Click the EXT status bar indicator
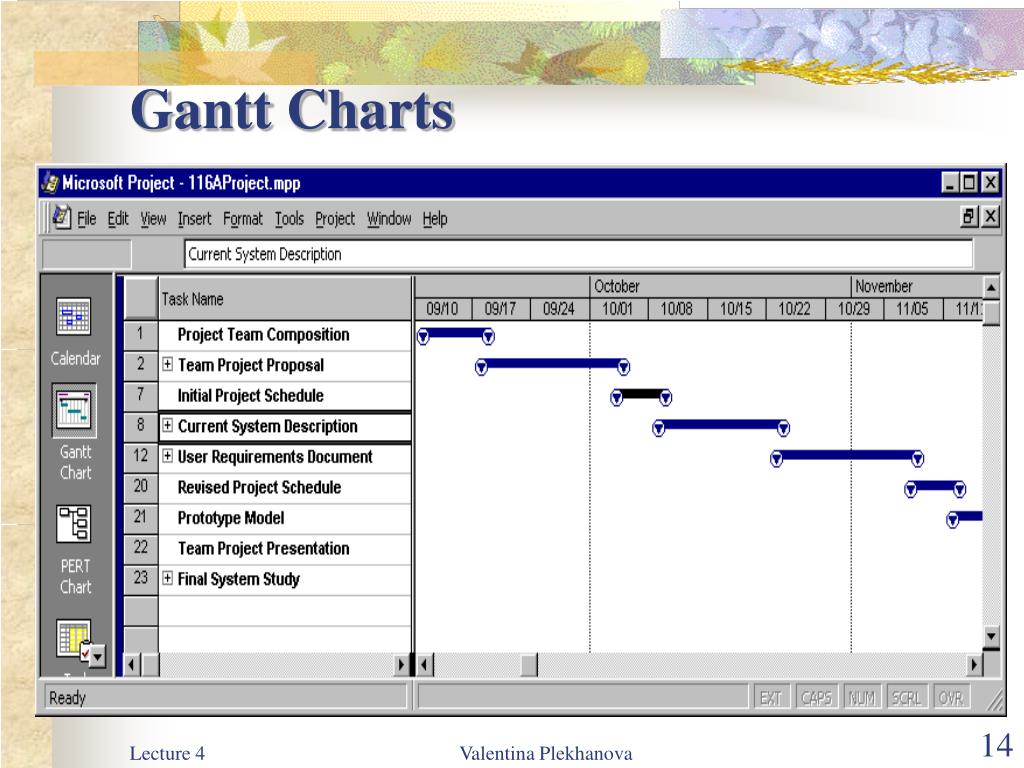 point(771,698)
